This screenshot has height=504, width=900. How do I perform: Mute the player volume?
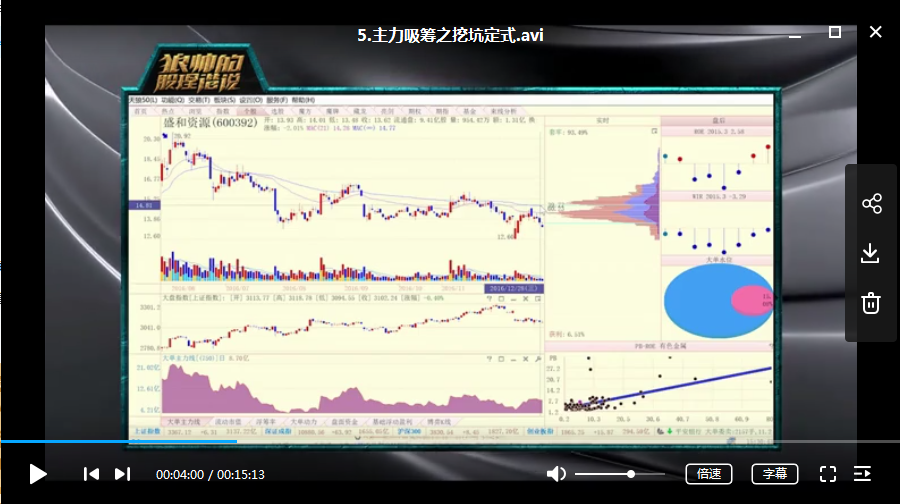point(556,474)
